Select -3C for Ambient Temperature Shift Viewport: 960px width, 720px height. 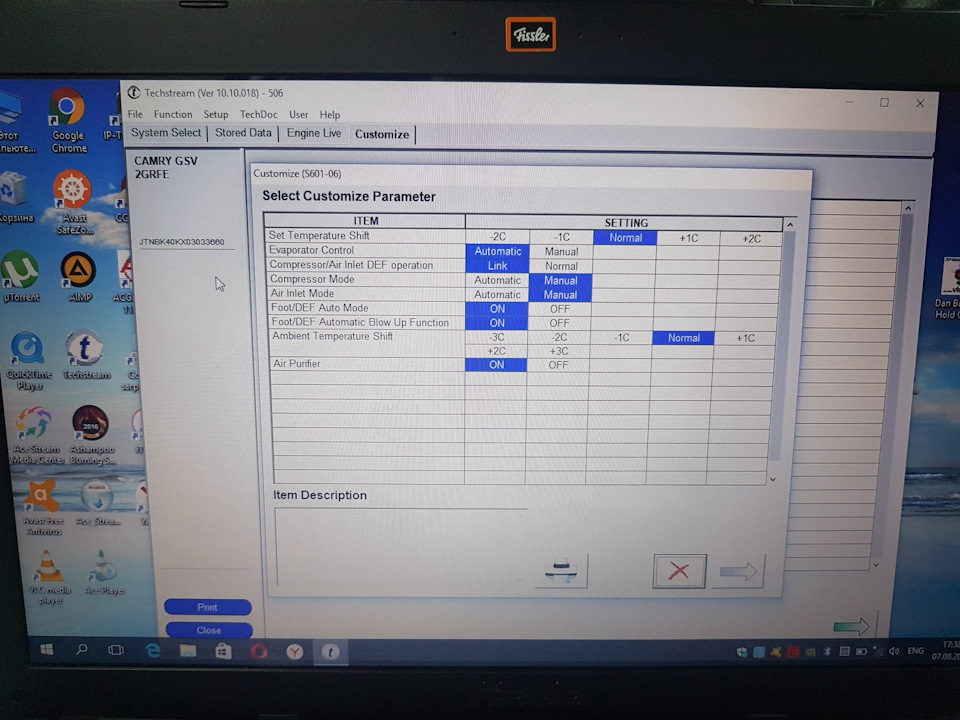497,337
